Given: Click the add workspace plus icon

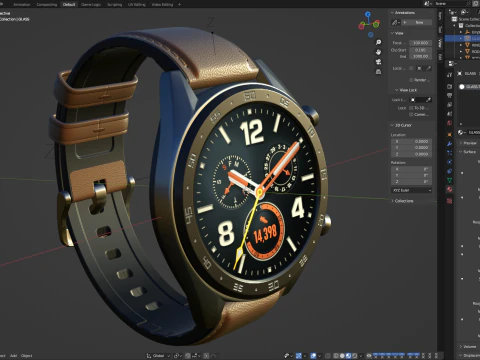Looking at the screenshot, I should click(179, 4).
